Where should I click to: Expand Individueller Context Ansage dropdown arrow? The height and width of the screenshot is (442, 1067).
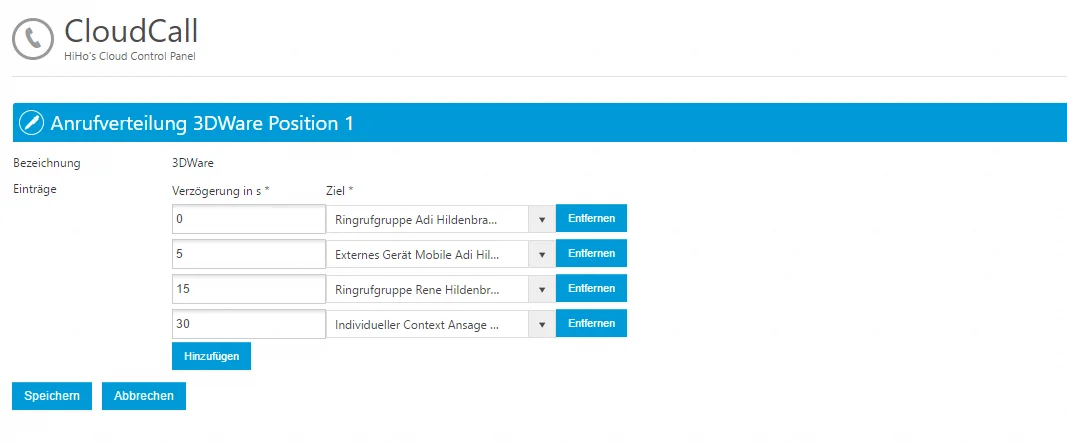pyautogui.click(x=542, y=324)
